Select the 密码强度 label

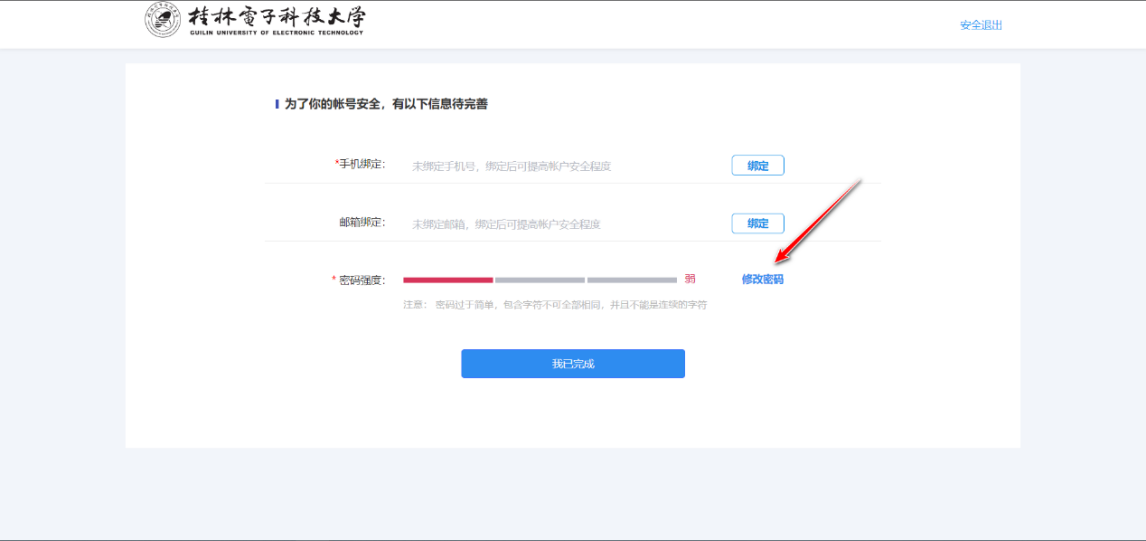tap(360, 280)
